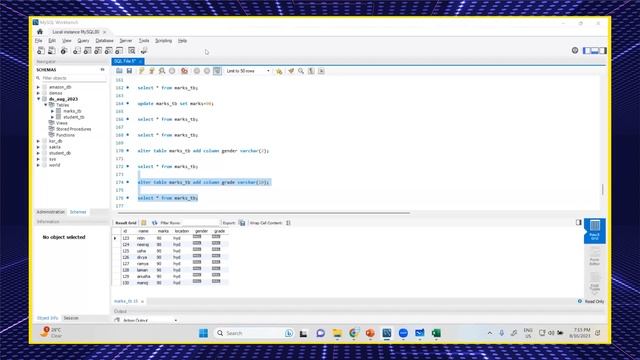Viewport: 640px width, 360px height.
Task: Open find panel in SQL editor
Action: click(x=301, y=71)
